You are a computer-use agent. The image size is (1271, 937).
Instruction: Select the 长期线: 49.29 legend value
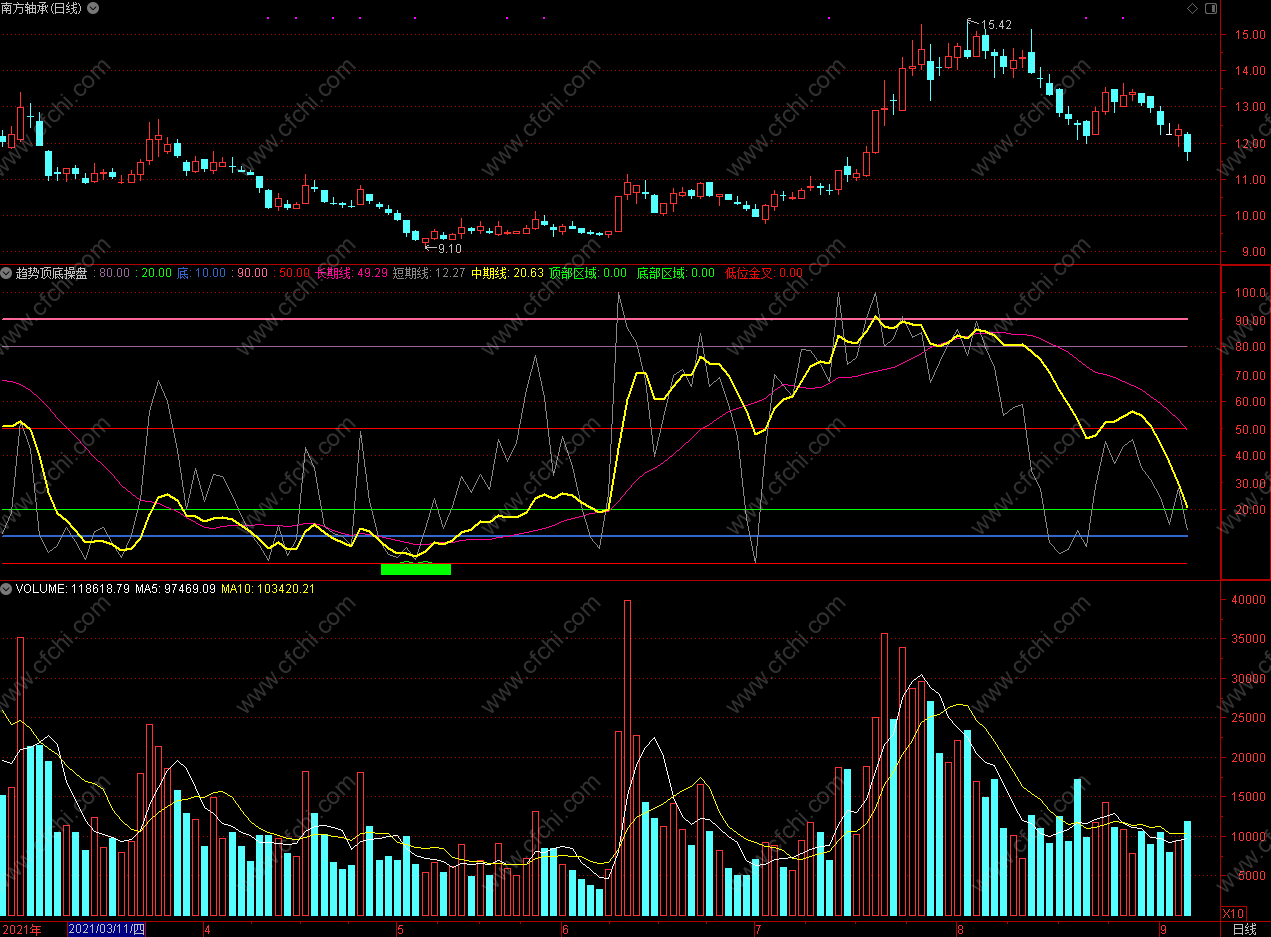click(x=351, y=272)
